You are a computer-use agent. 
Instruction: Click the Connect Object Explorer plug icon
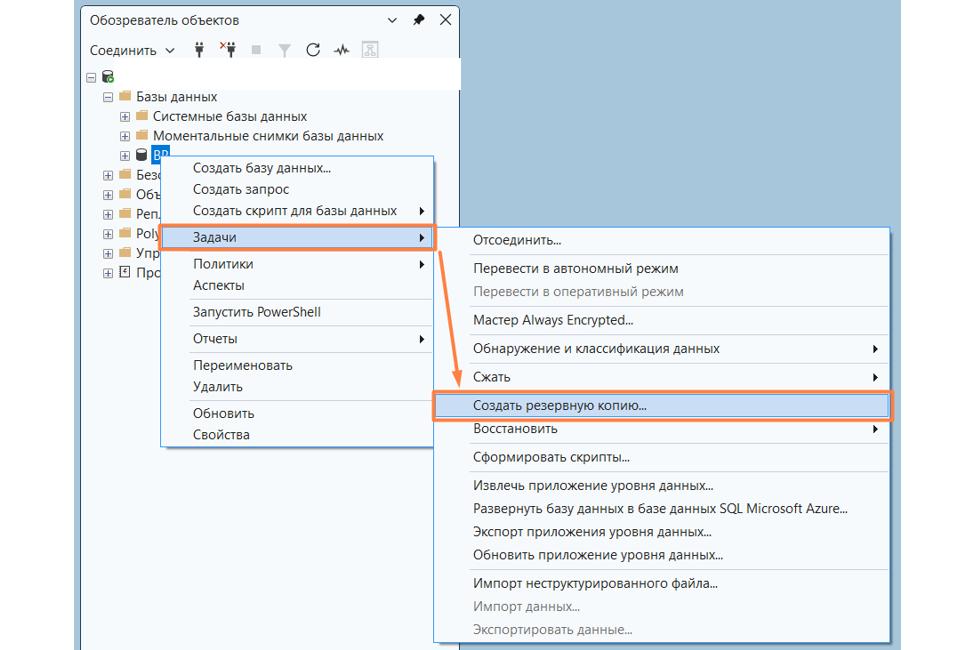(x=200, y=50)
